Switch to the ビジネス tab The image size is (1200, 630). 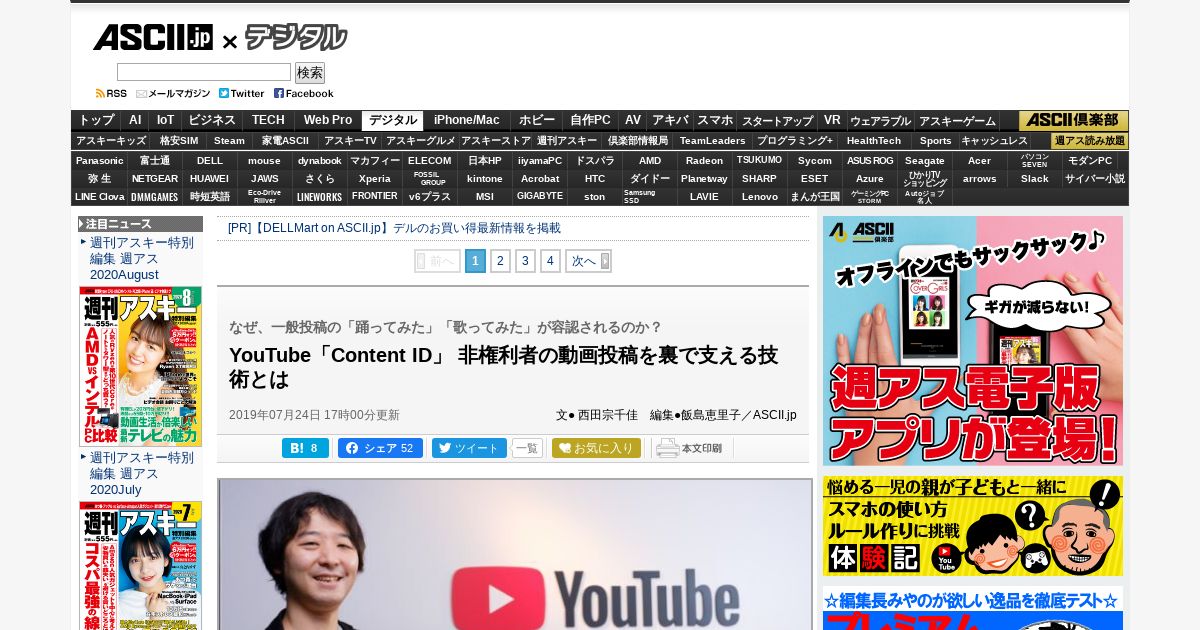point(212,120)
